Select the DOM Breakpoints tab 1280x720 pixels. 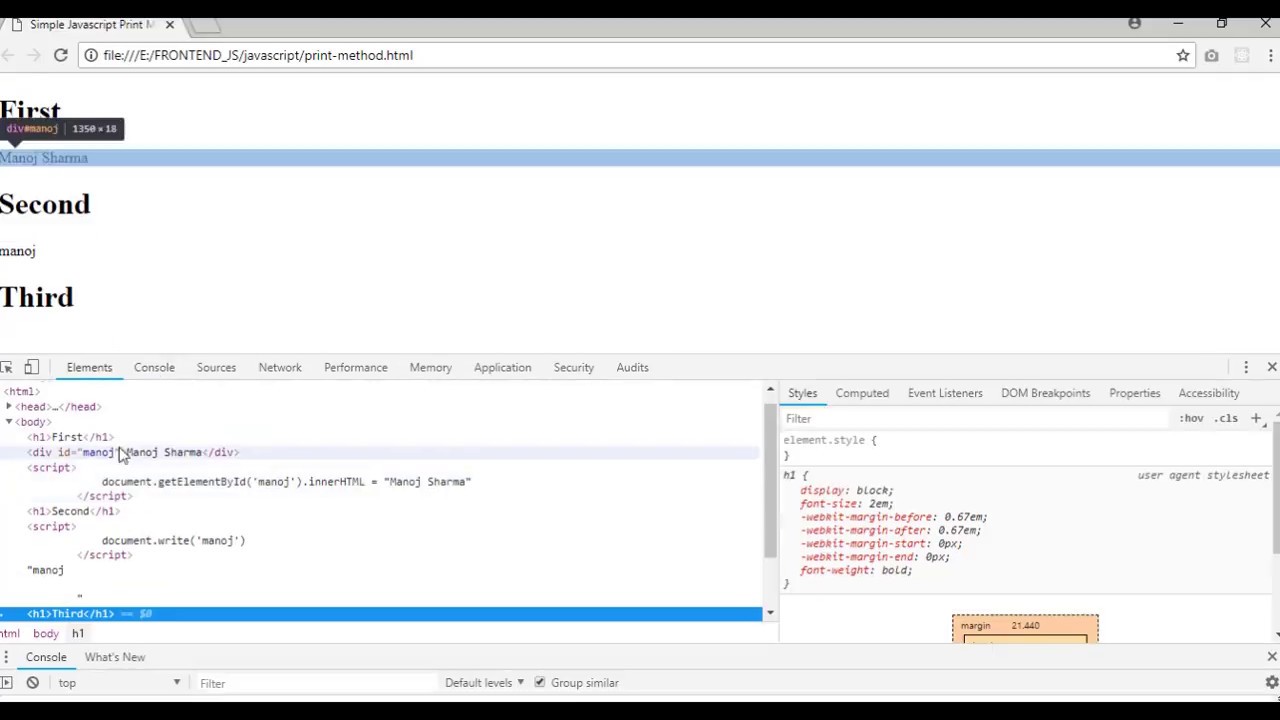[1046, 393]
